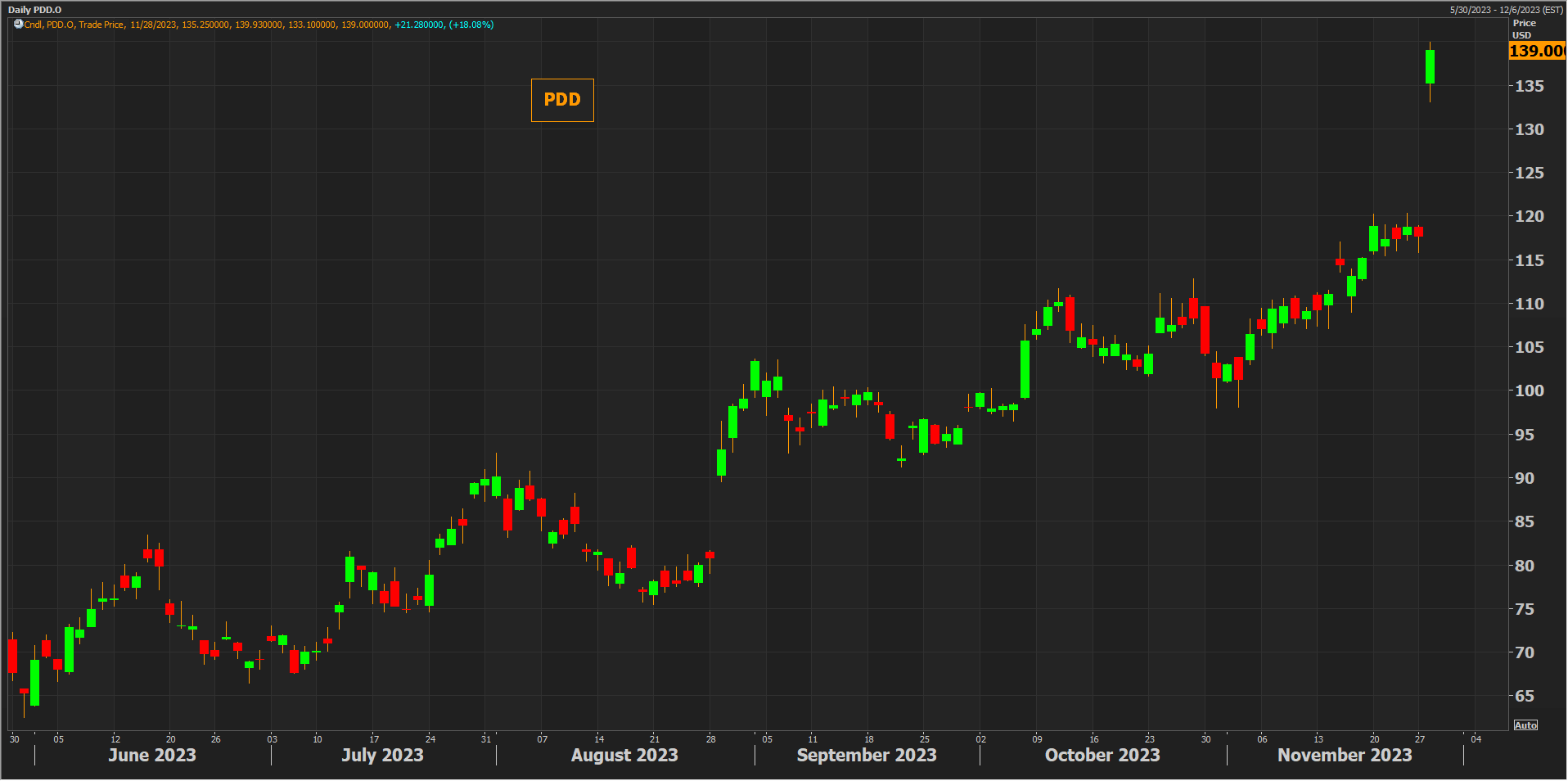Click the October 2023 month label
The image size is (1568, 781).
[1102, 755]
